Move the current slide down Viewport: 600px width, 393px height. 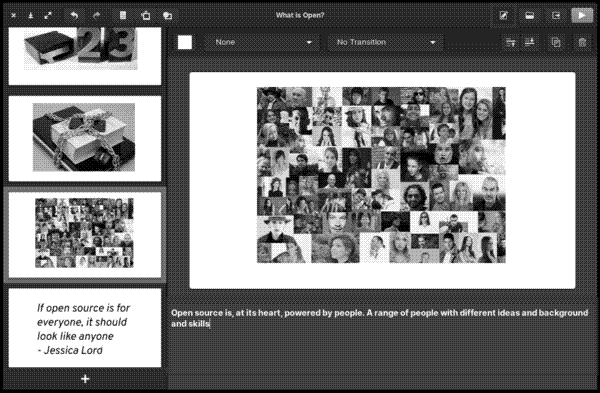tap(530, 42)
